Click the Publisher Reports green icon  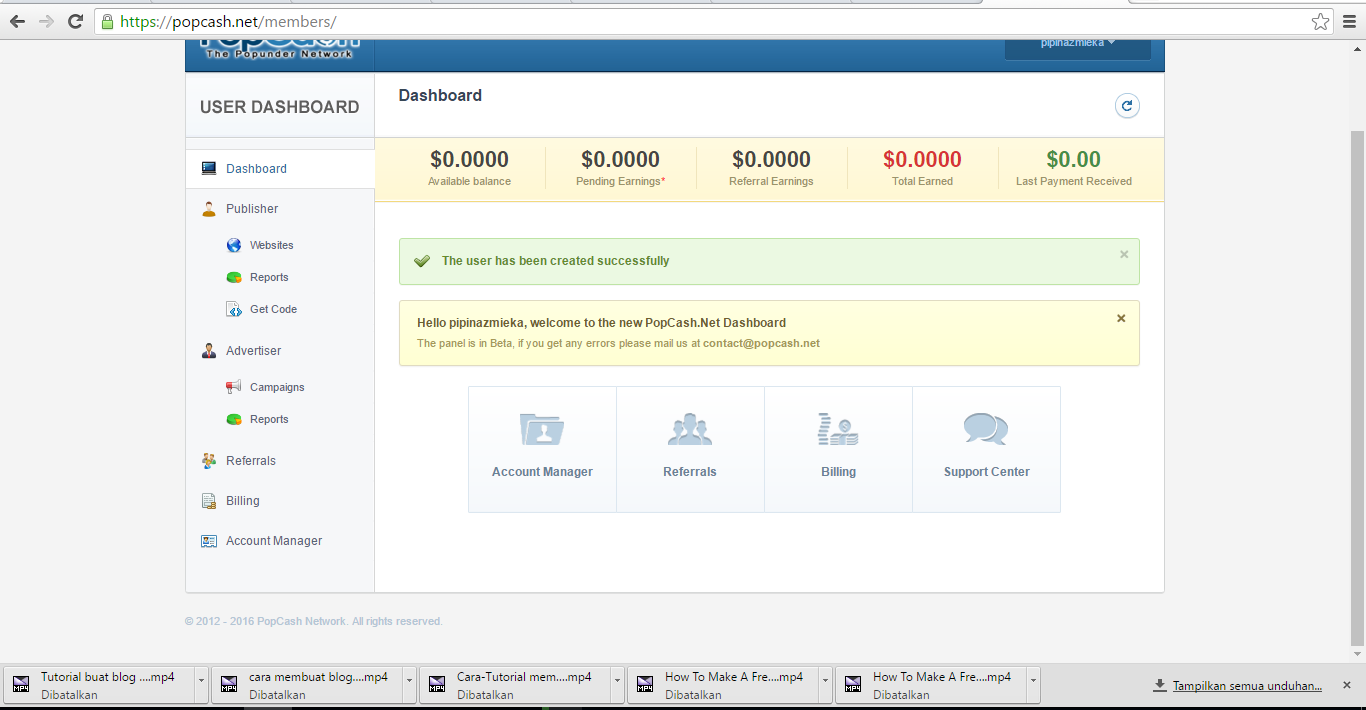(x=234, y=277)
